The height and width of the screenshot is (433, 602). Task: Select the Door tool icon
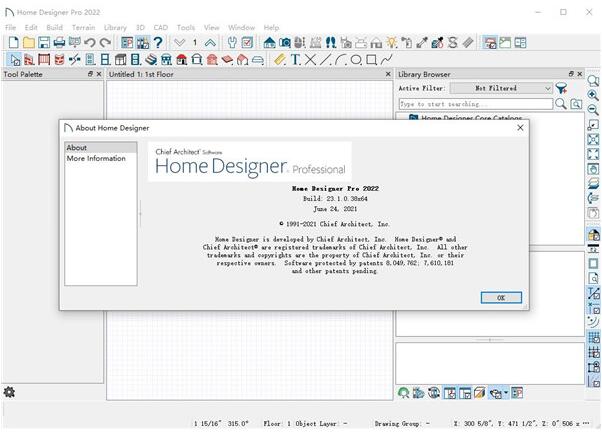click(90, 59)
